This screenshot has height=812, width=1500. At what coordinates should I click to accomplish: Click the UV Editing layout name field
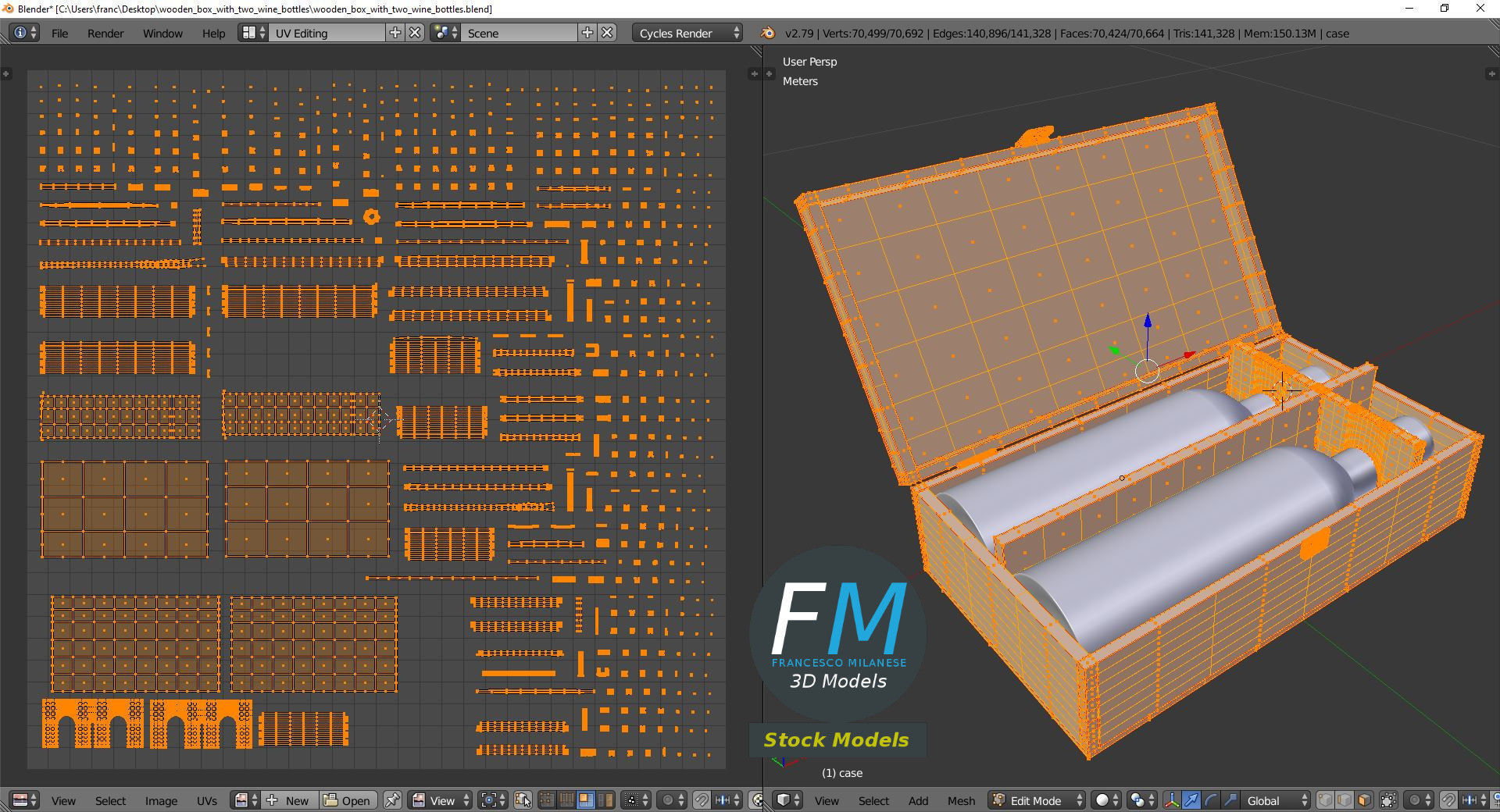pos(327,33)
